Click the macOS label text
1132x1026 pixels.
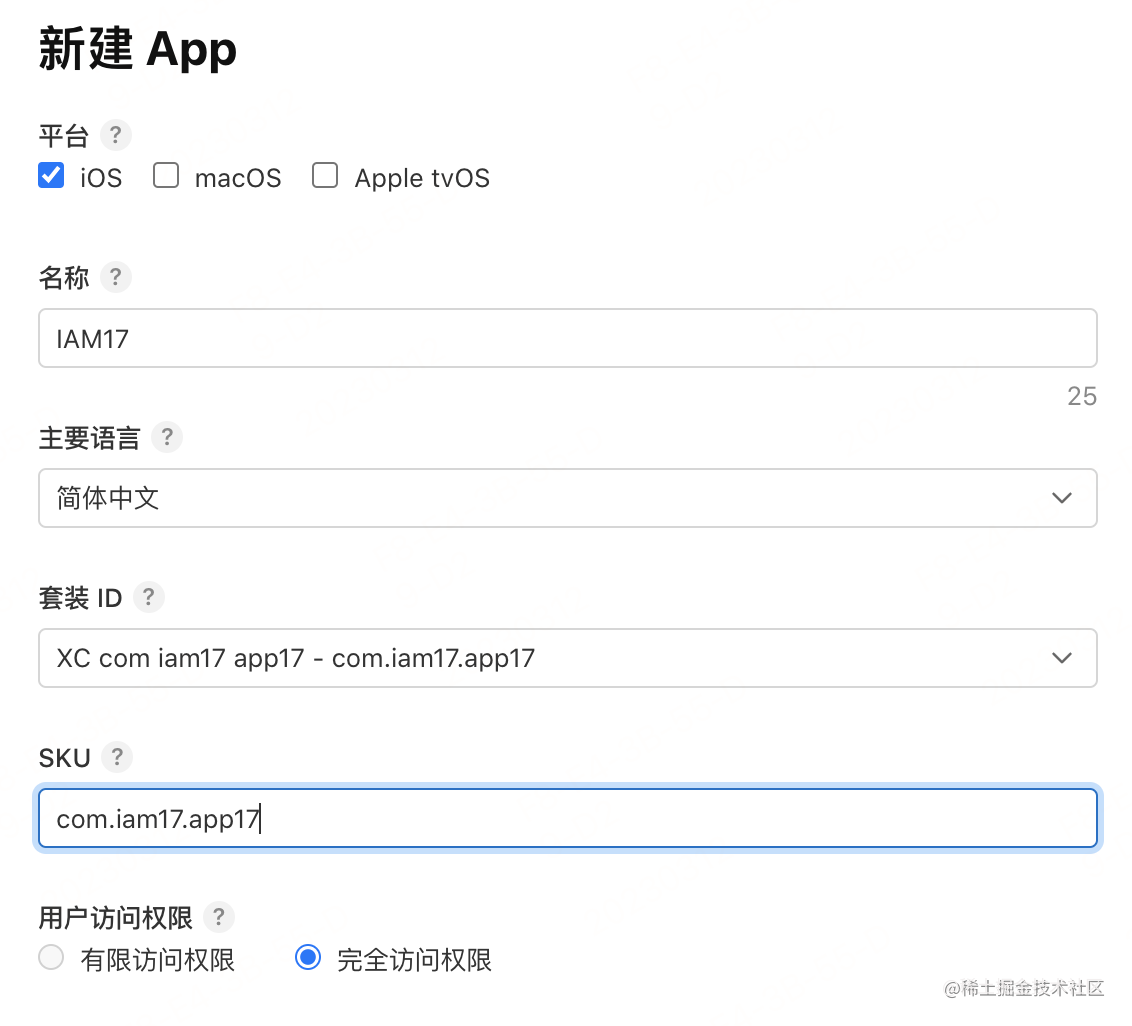(238, 178)
